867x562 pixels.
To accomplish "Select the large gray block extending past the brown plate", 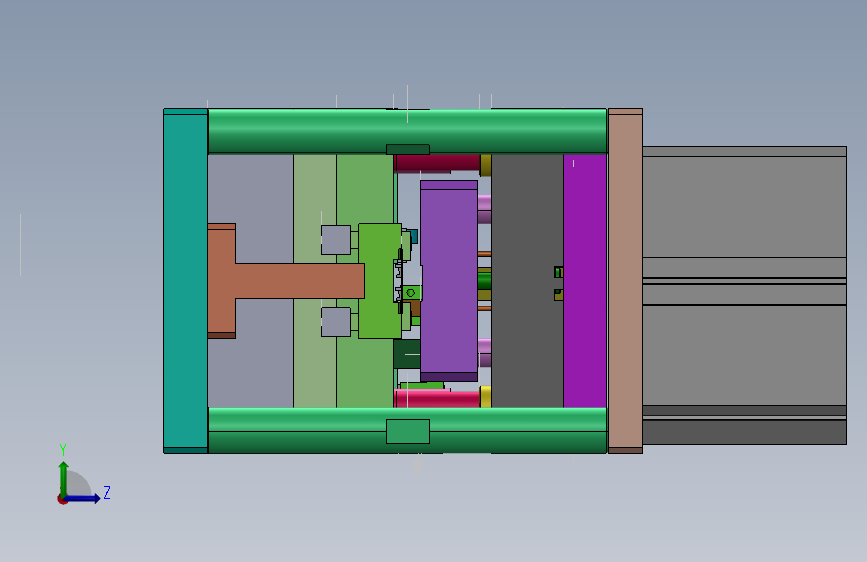I will pos(744,295).
